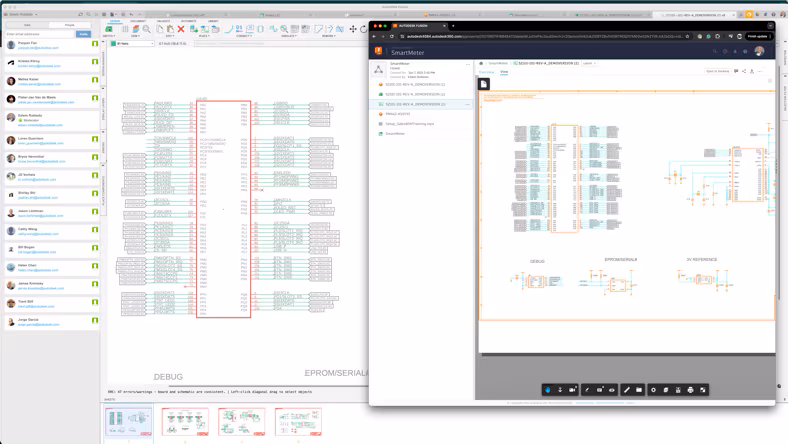Open the nets dropdown below toolbar
The height and width of the screenshot is (444, 788).
(132, 44)
